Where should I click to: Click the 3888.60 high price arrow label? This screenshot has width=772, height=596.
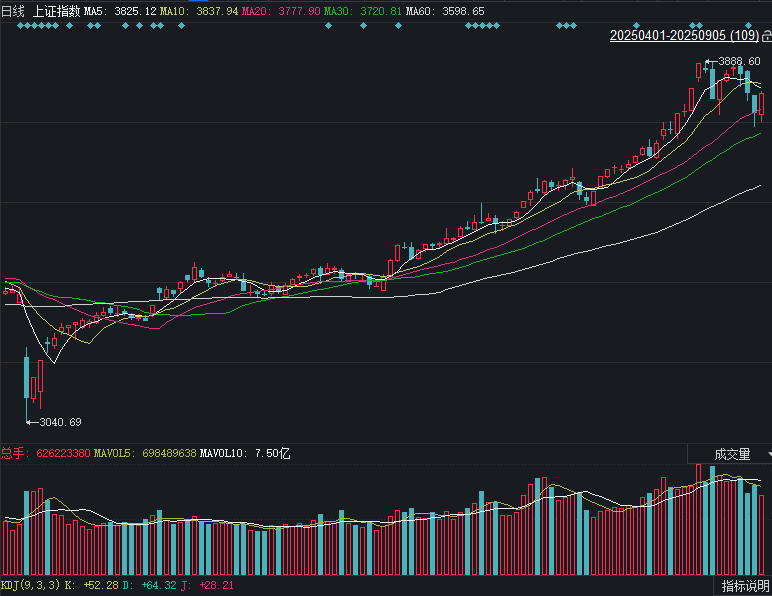[x=734, y=61]
